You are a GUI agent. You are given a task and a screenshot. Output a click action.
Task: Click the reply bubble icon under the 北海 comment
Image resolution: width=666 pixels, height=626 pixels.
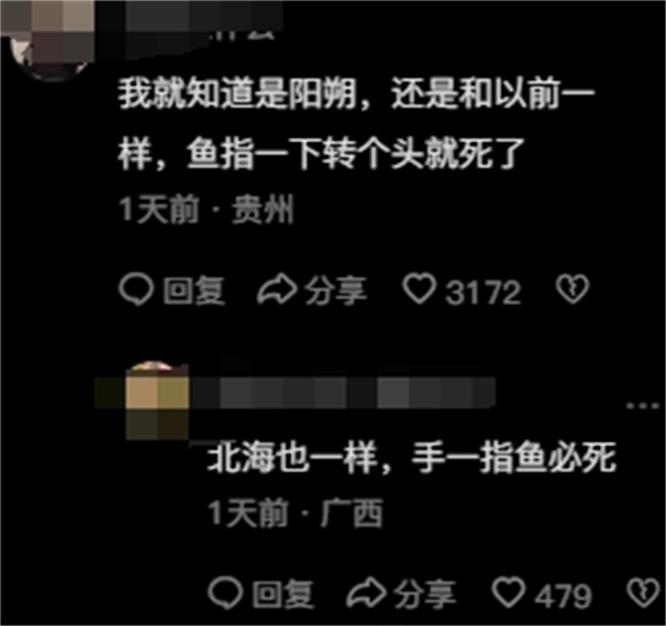[225, 592]
